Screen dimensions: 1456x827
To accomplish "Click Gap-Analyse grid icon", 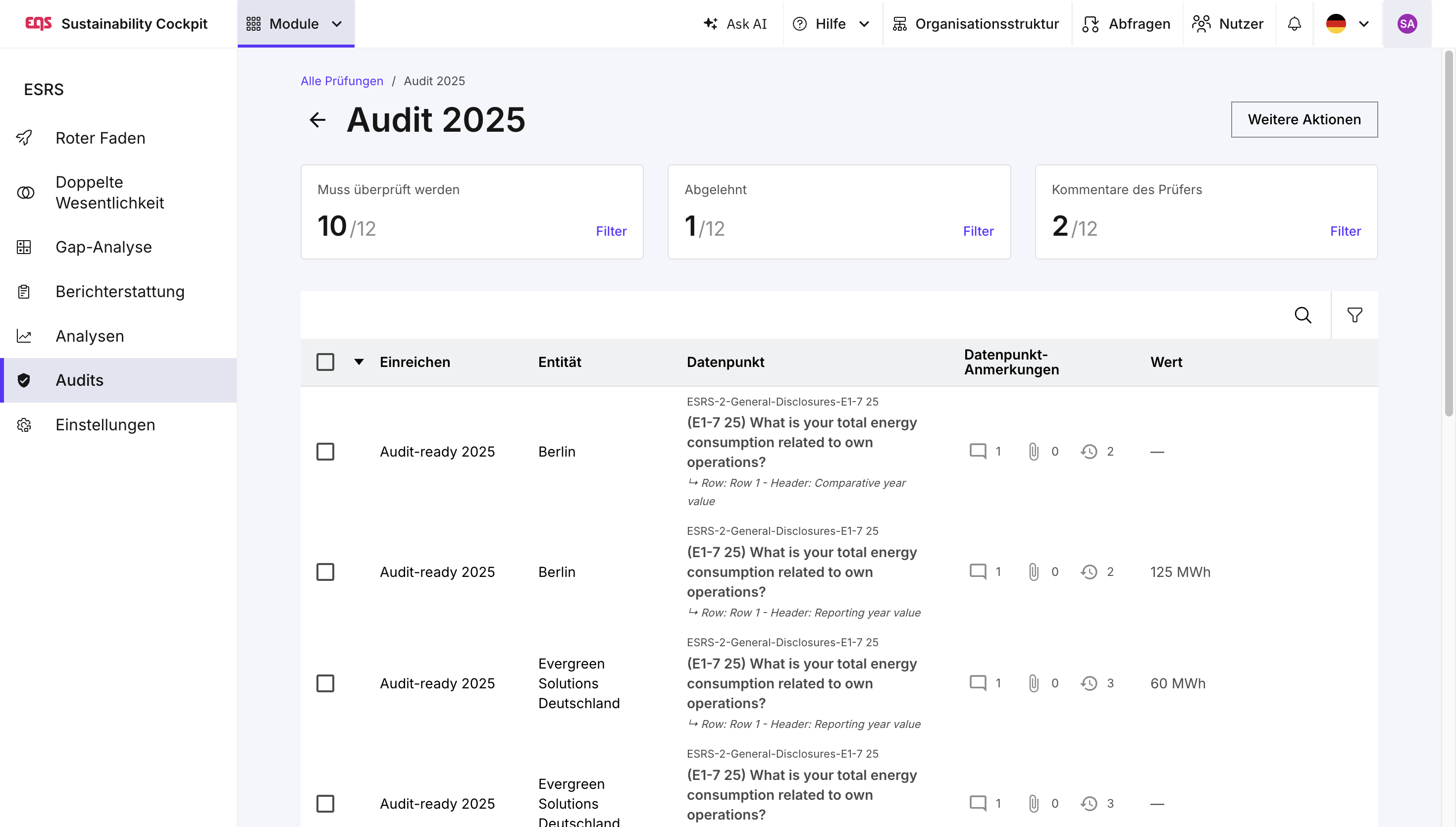I will coord(24,247).
